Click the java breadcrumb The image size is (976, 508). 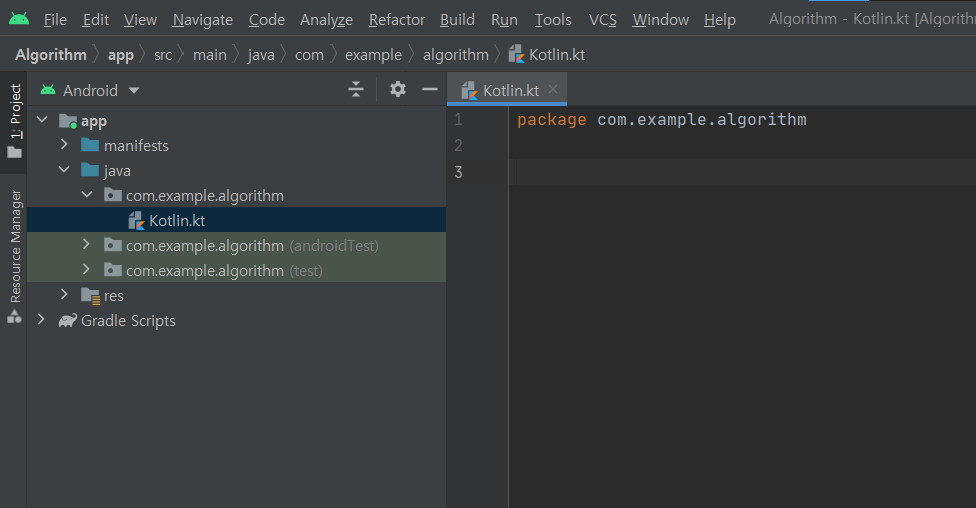261,55
